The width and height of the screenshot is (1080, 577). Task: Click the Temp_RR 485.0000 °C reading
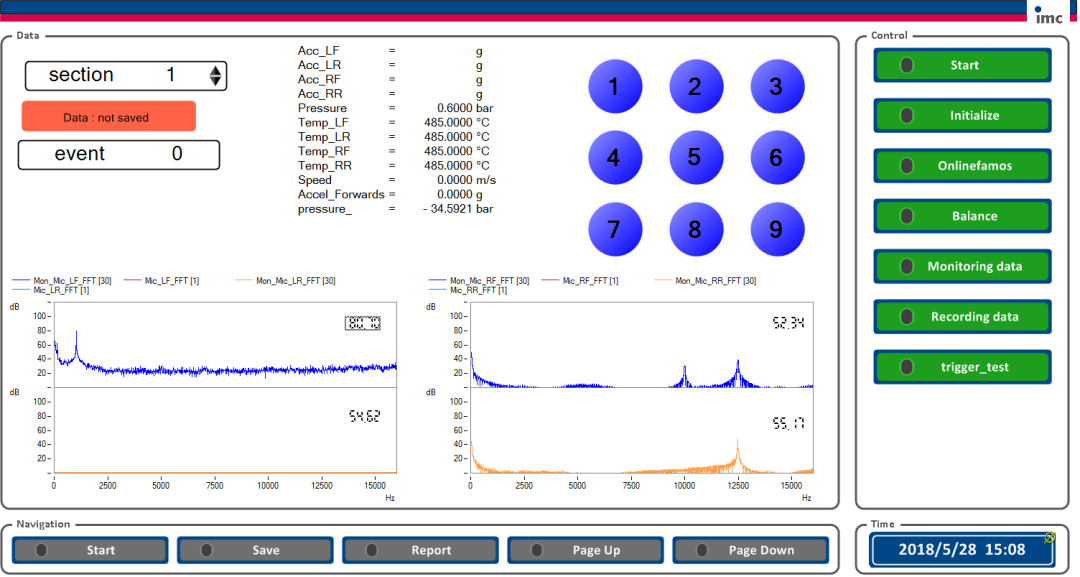(394, 166)
